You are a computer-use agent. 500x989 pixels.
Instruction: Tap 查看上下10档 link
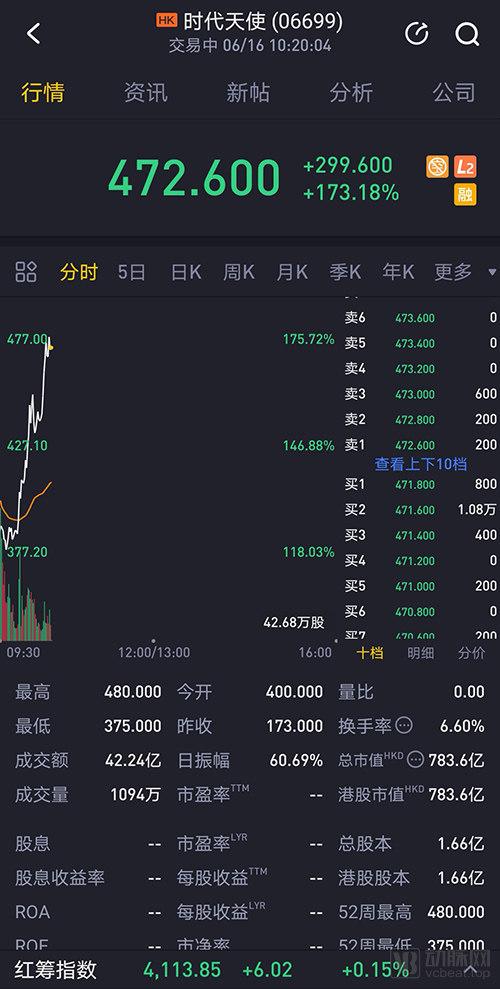421,465
